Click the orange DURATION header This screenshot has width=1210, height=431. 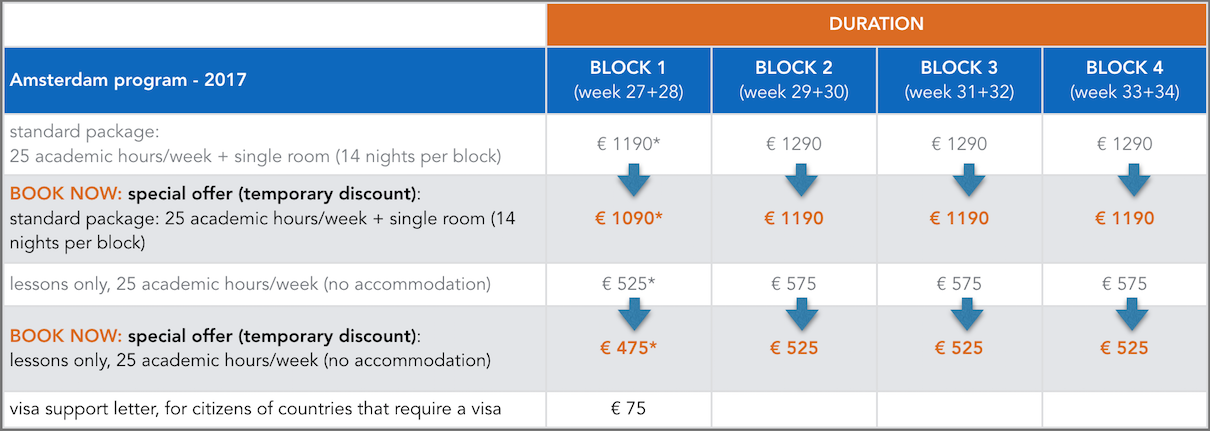(x=876, y=24)
